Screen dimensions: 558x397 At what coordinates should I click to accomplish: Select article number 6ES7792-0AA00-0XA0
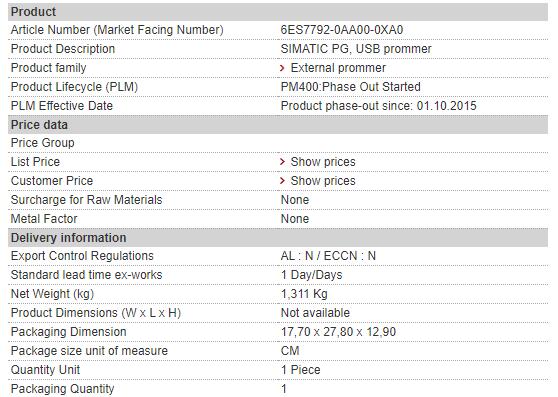[342, 30]
